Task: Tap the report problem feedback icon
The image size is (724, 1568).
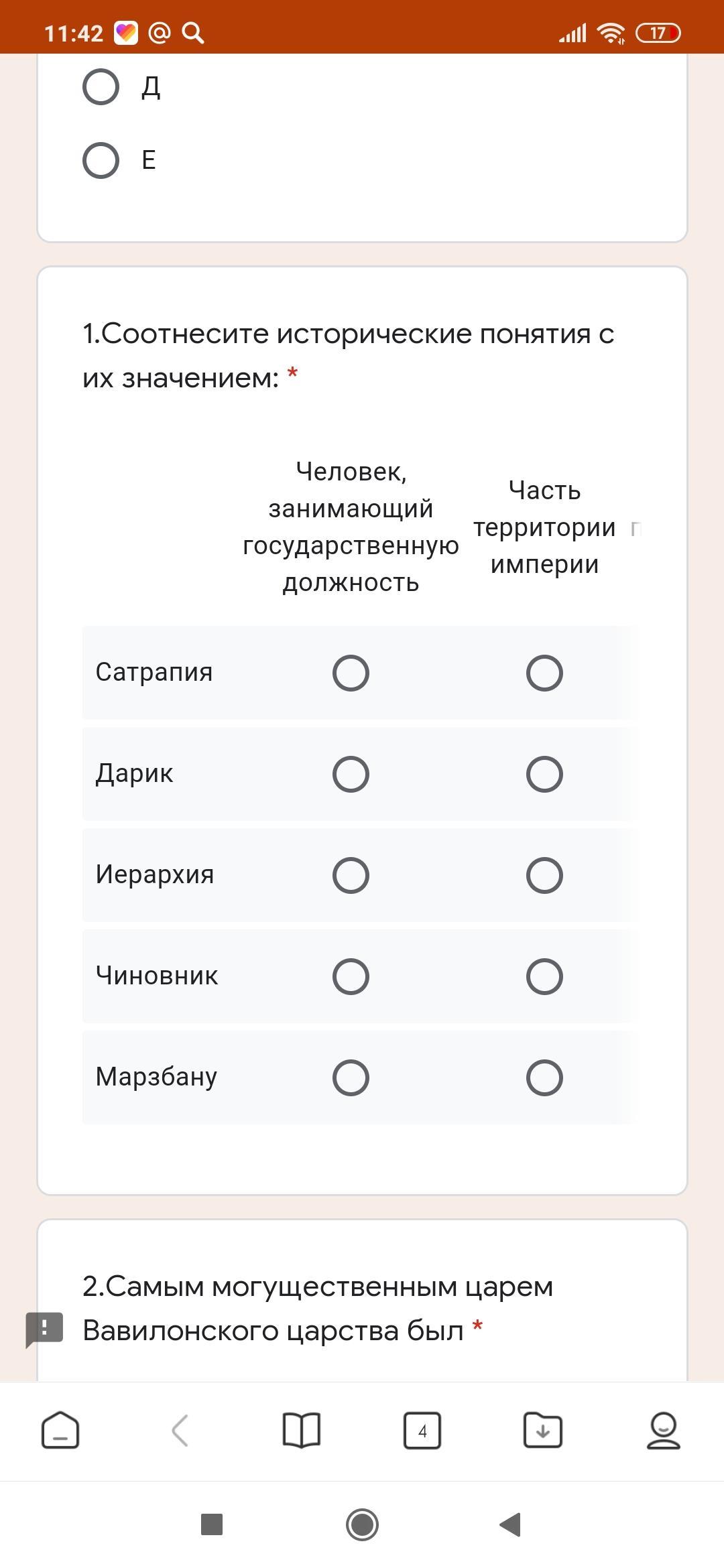Action: 44,1329
